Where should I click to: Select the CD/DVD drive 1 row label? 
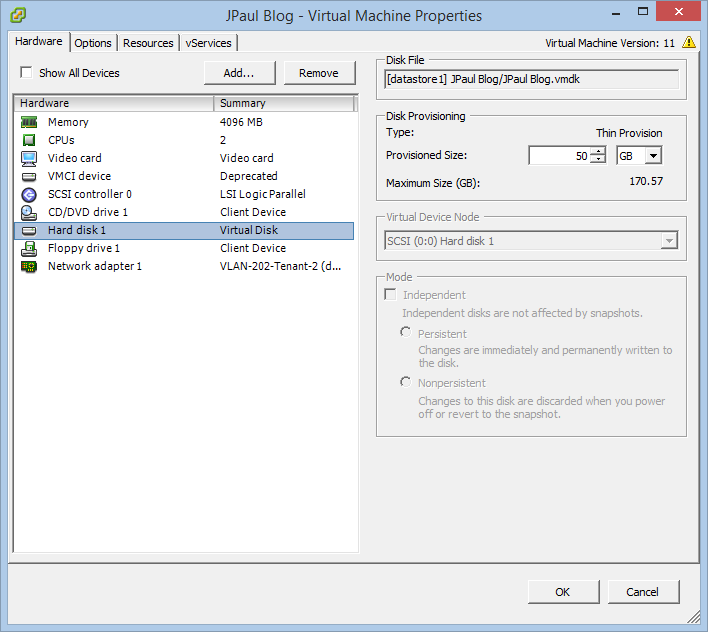88,212
